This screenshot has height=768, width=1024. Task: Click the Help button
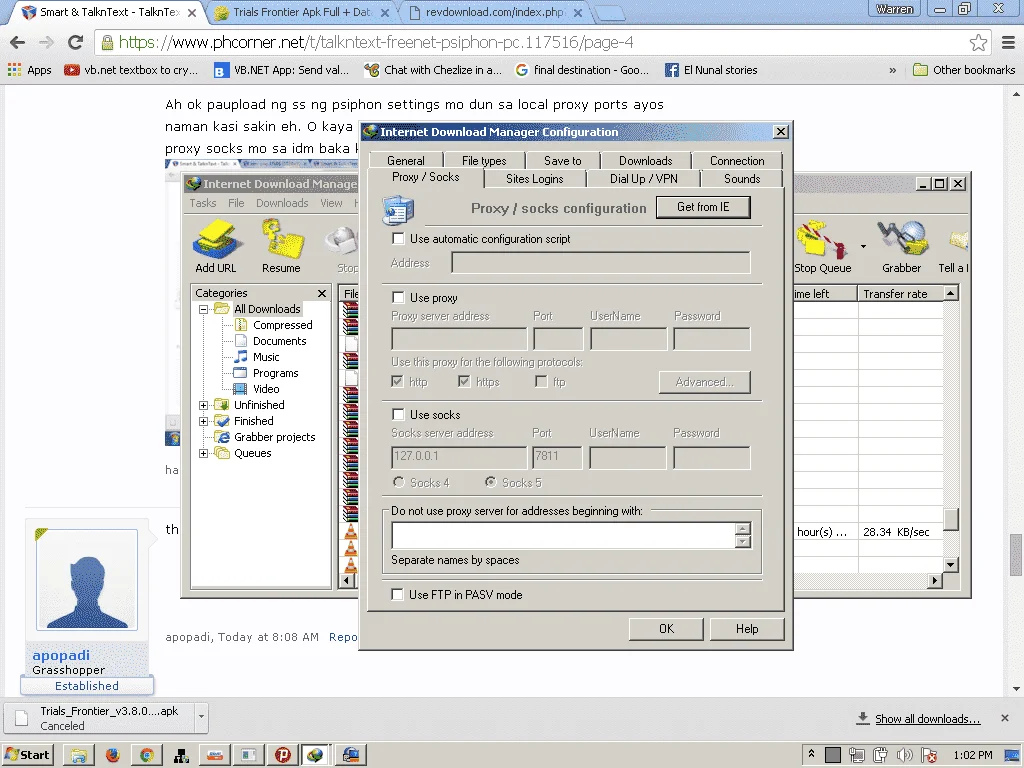746,628
